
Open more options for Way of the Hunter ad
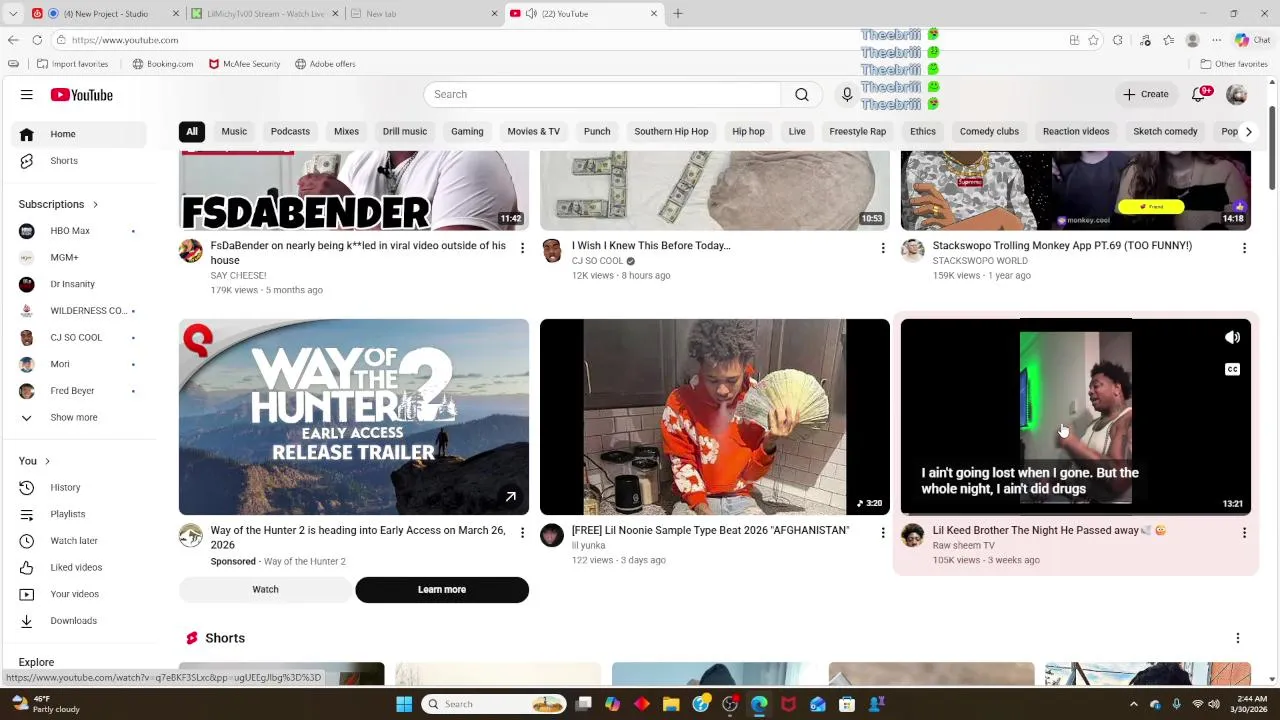point(522,533)
